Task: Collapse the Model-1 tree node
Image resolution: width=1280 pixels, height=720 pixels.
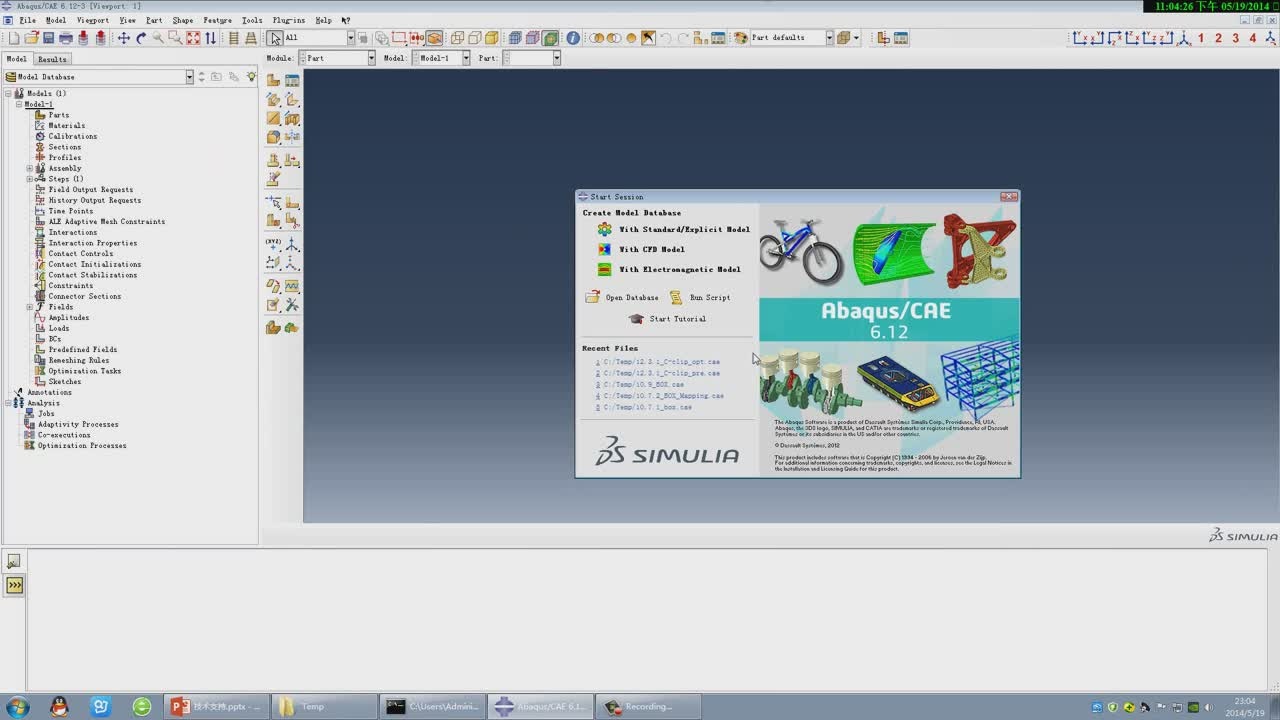Action: (x=18, y=104)
